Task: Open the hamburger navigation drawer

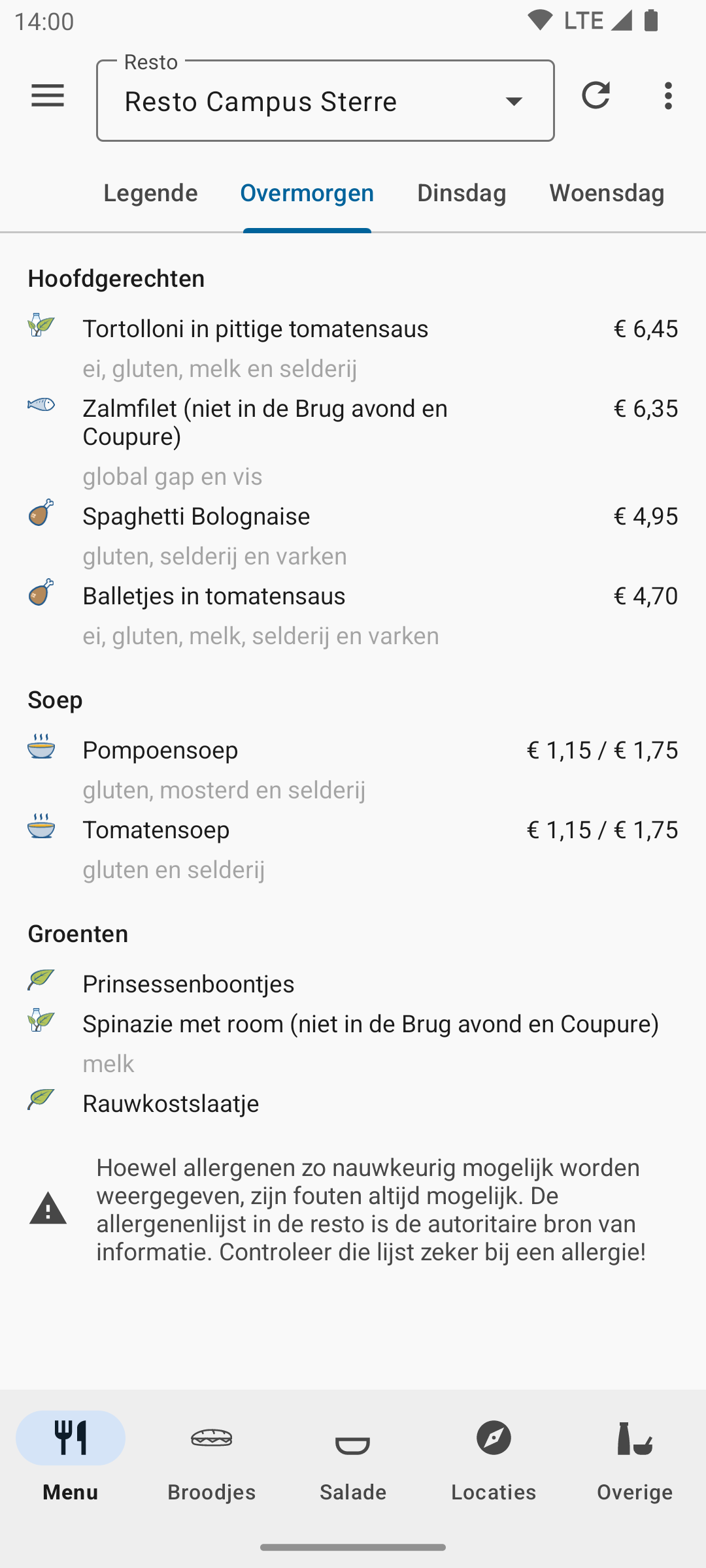Action: (48, 96)
